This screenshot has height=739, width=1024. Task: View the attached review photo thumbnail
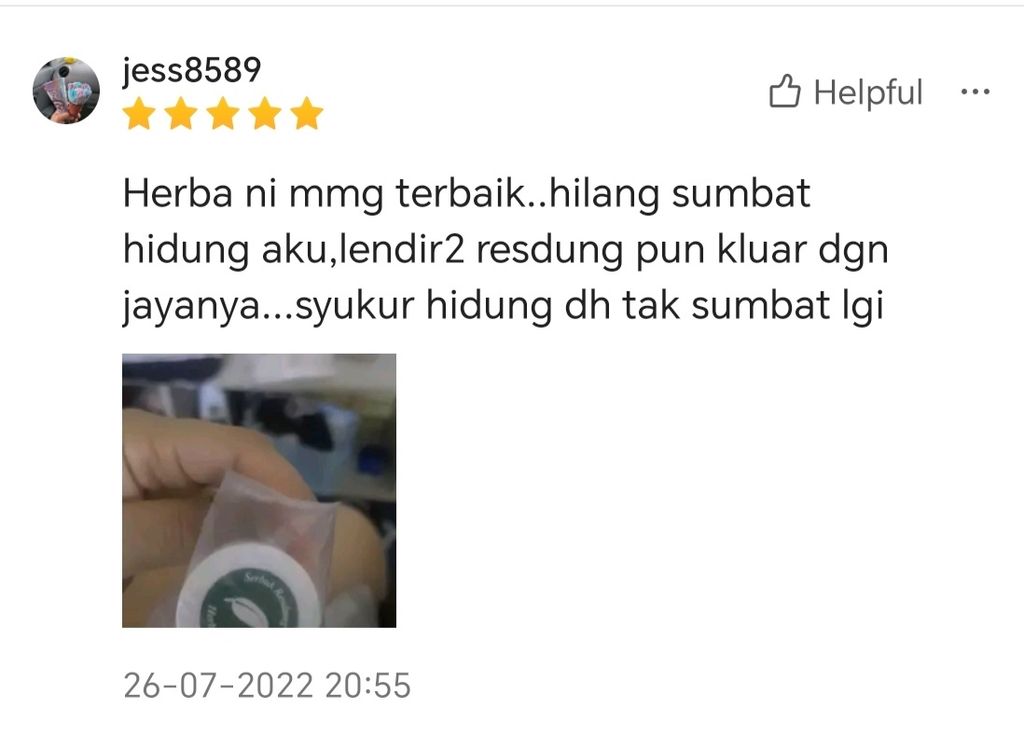click(x=259, y=491)
